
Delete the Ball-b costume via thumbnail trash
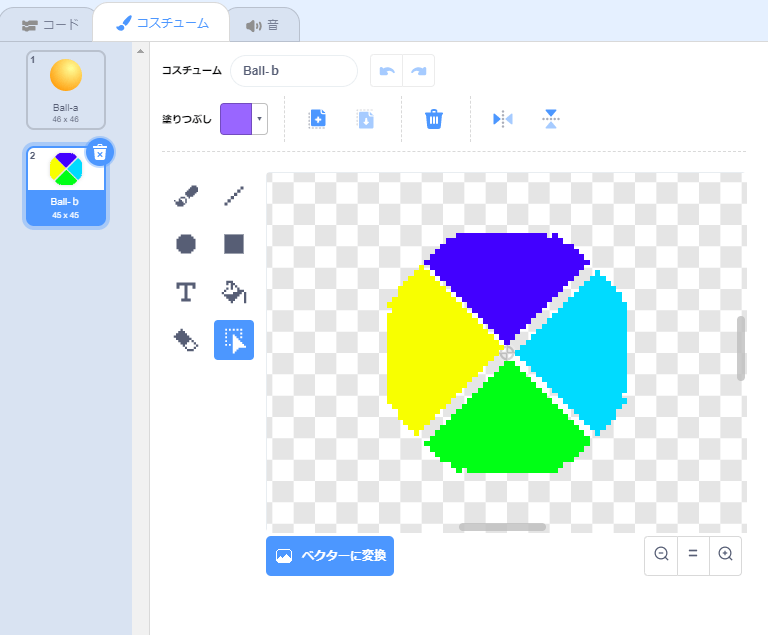100,153
